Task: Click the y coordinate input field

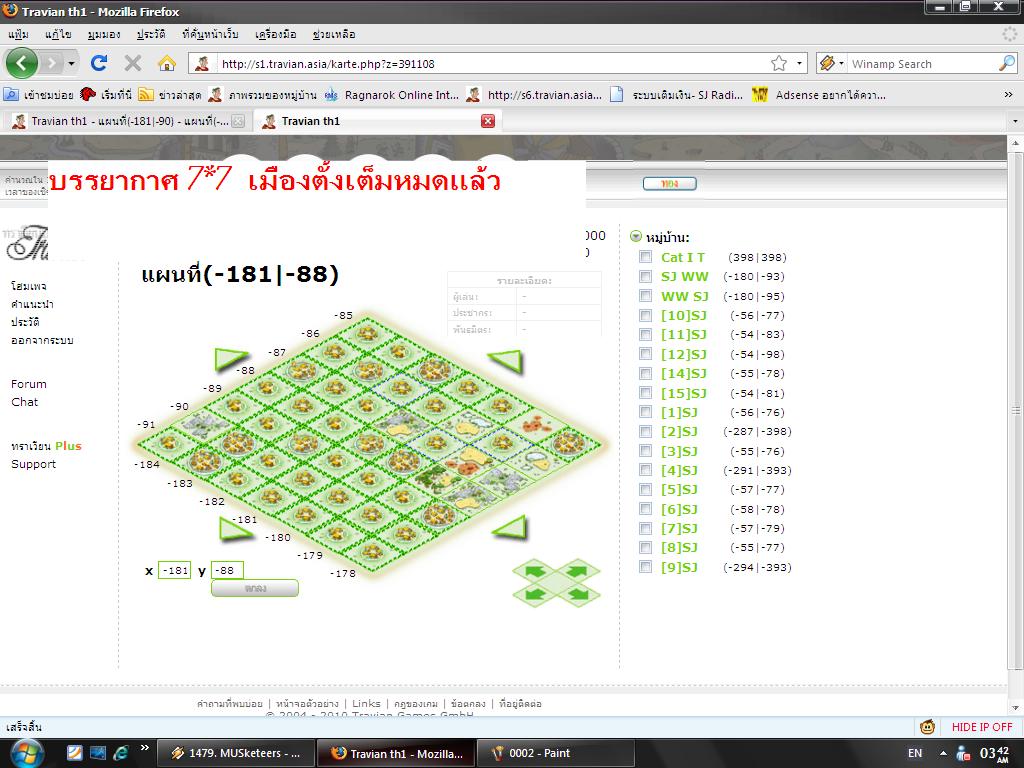Action: coord(227,570)
